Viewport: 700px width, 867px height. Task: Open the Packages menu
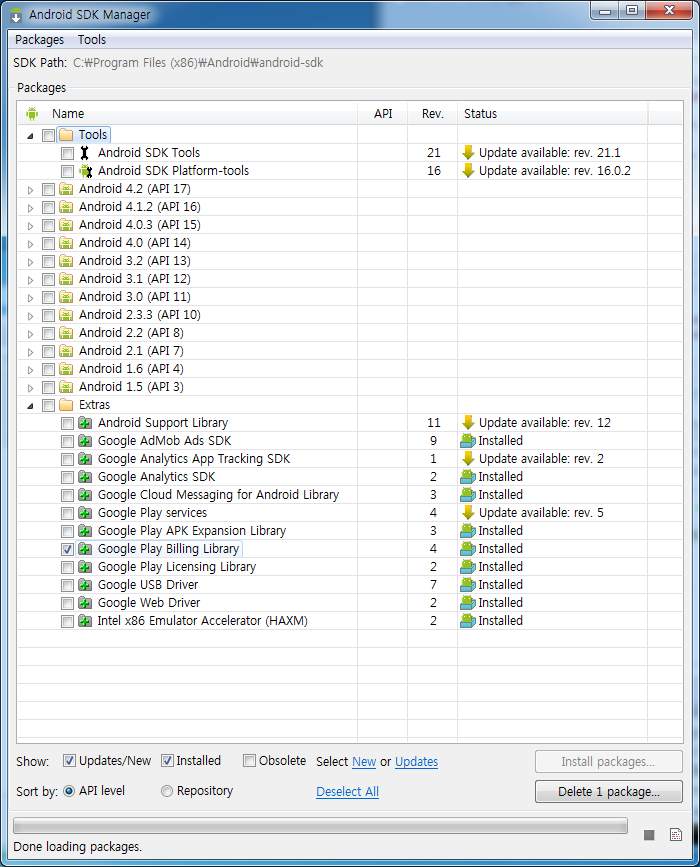(x=39, y=40)
